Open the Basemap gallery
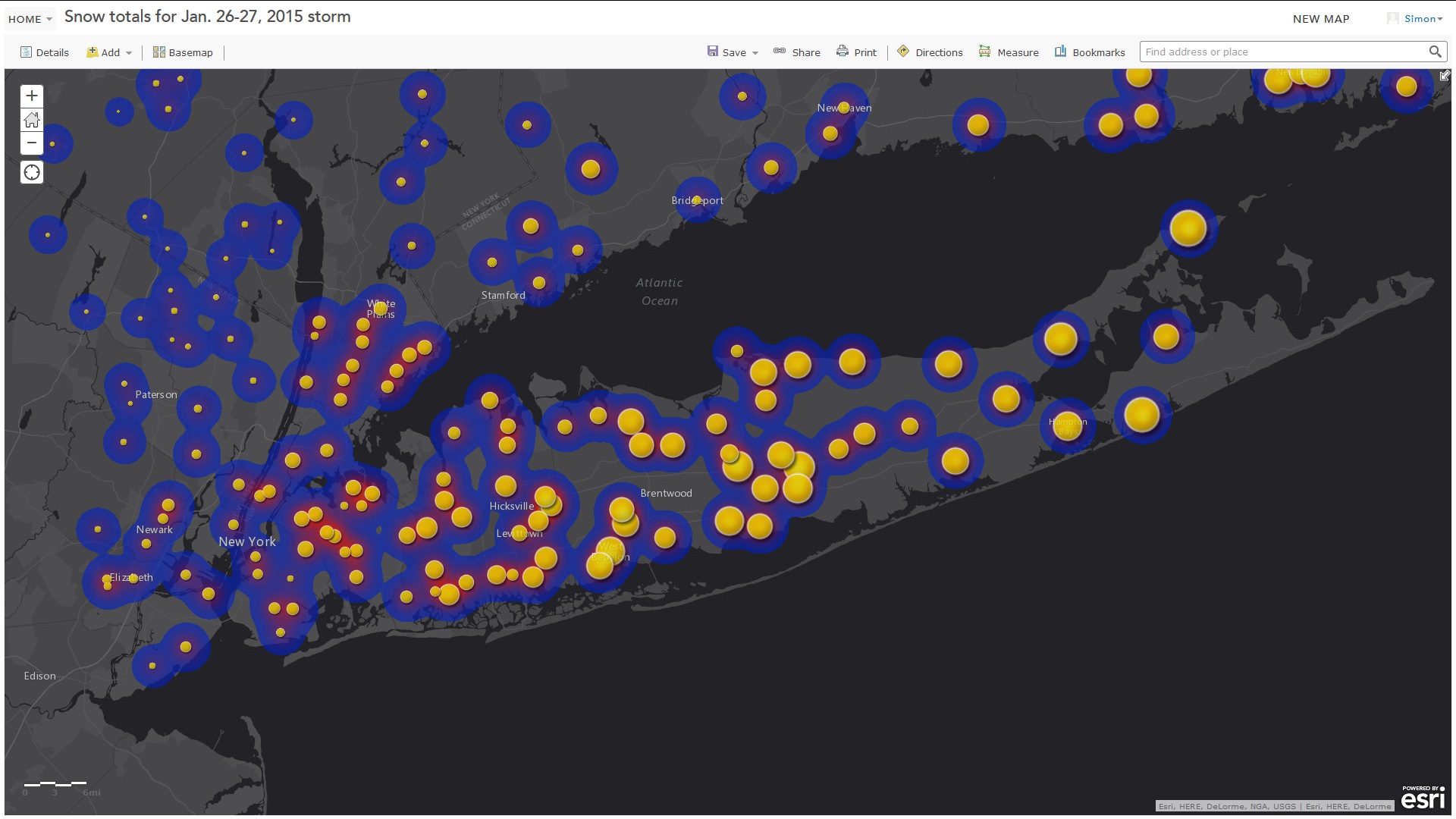Viewport: 1456px width, 819px height. (x=183, y=52)
